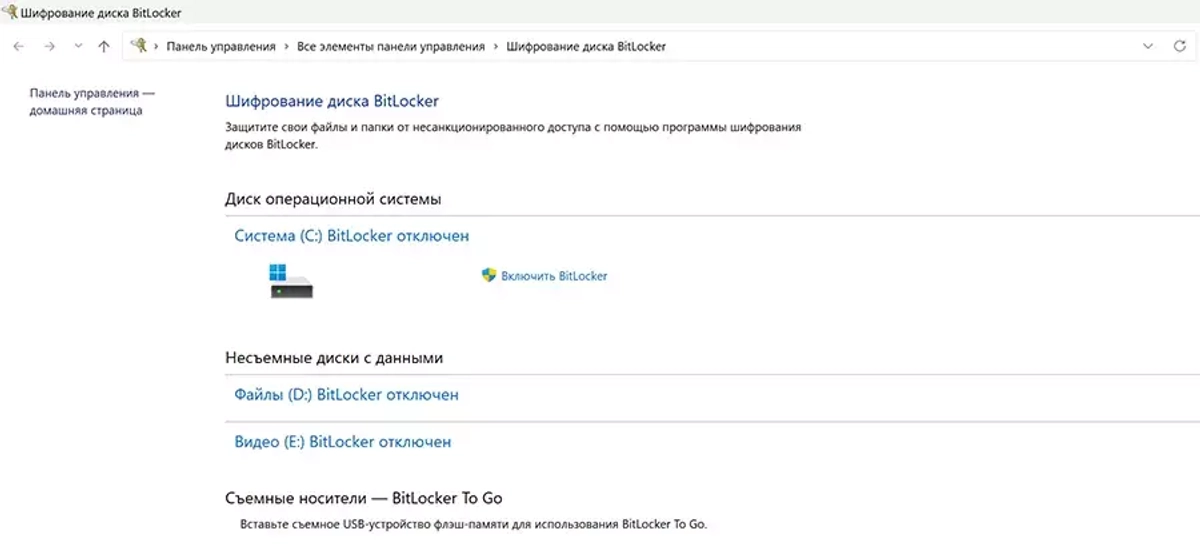
Task: Click the BitLocker icon in title bar
Action: 9,13
